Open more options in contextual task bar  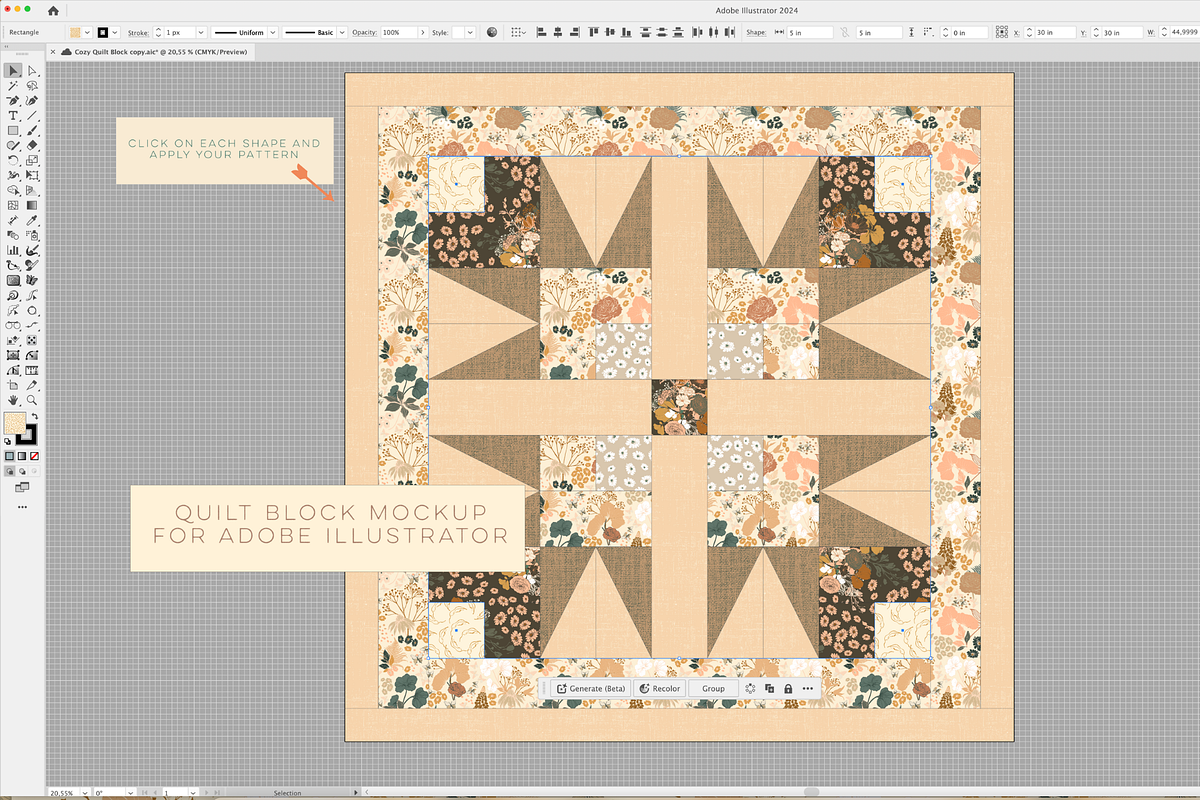click(807, 689)
